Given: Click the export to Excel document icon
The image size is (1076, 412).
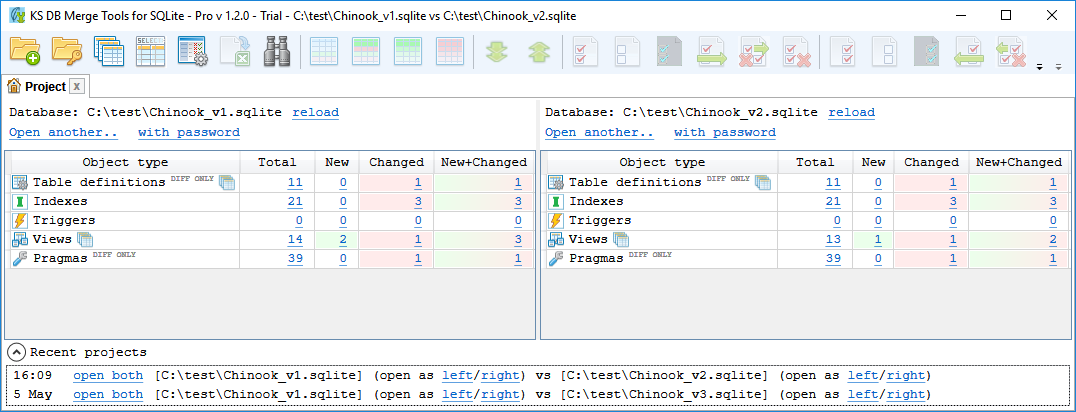Looking at the screenshot, I should (x=234, y=52).
